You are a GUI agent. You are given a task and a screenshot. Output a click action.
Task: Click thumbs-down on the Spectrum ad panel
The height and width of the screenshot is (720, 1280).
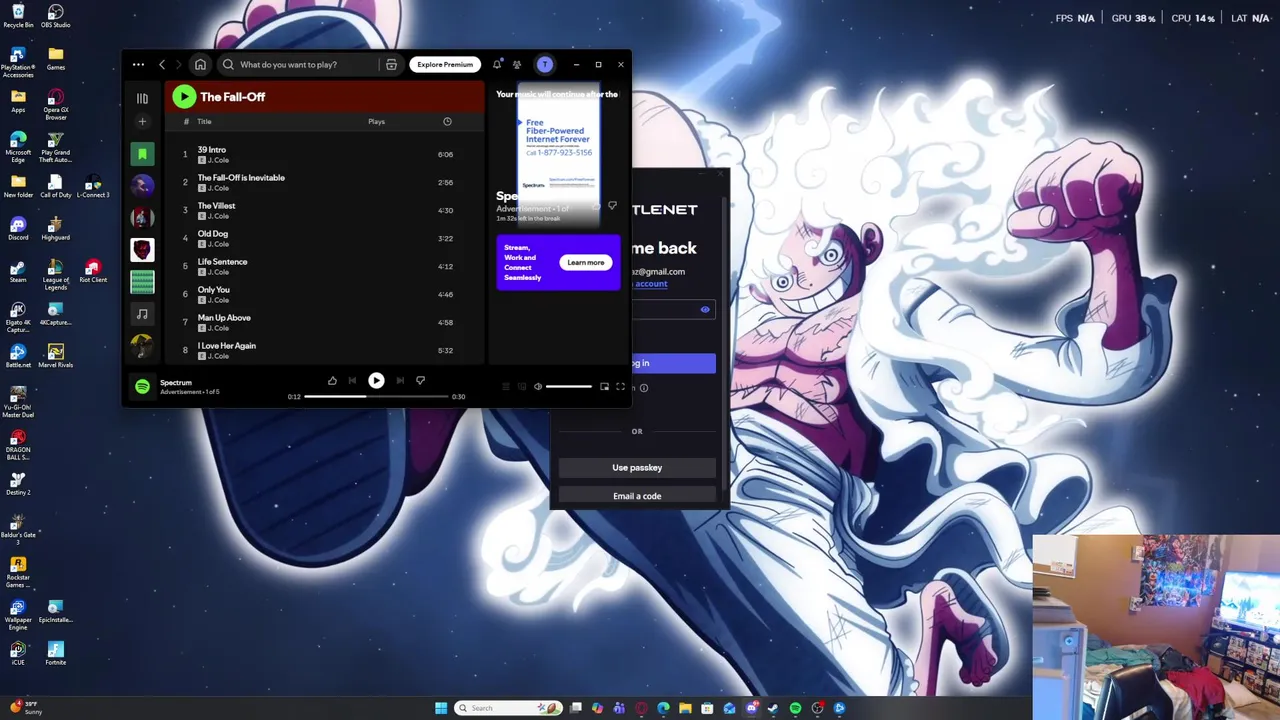click(x=612, y=205)
